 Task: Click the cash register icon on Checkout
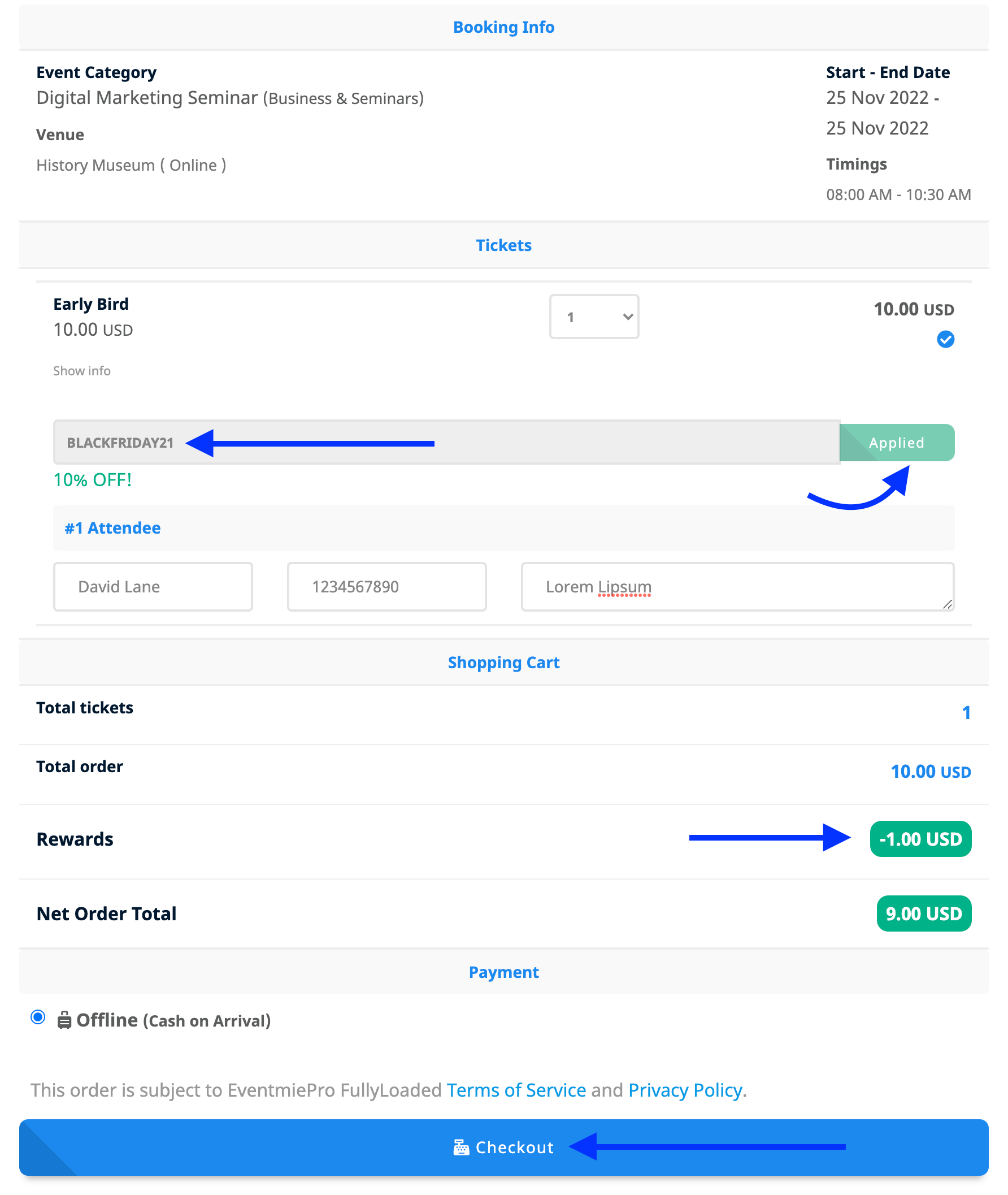[x=460, y=1147]
